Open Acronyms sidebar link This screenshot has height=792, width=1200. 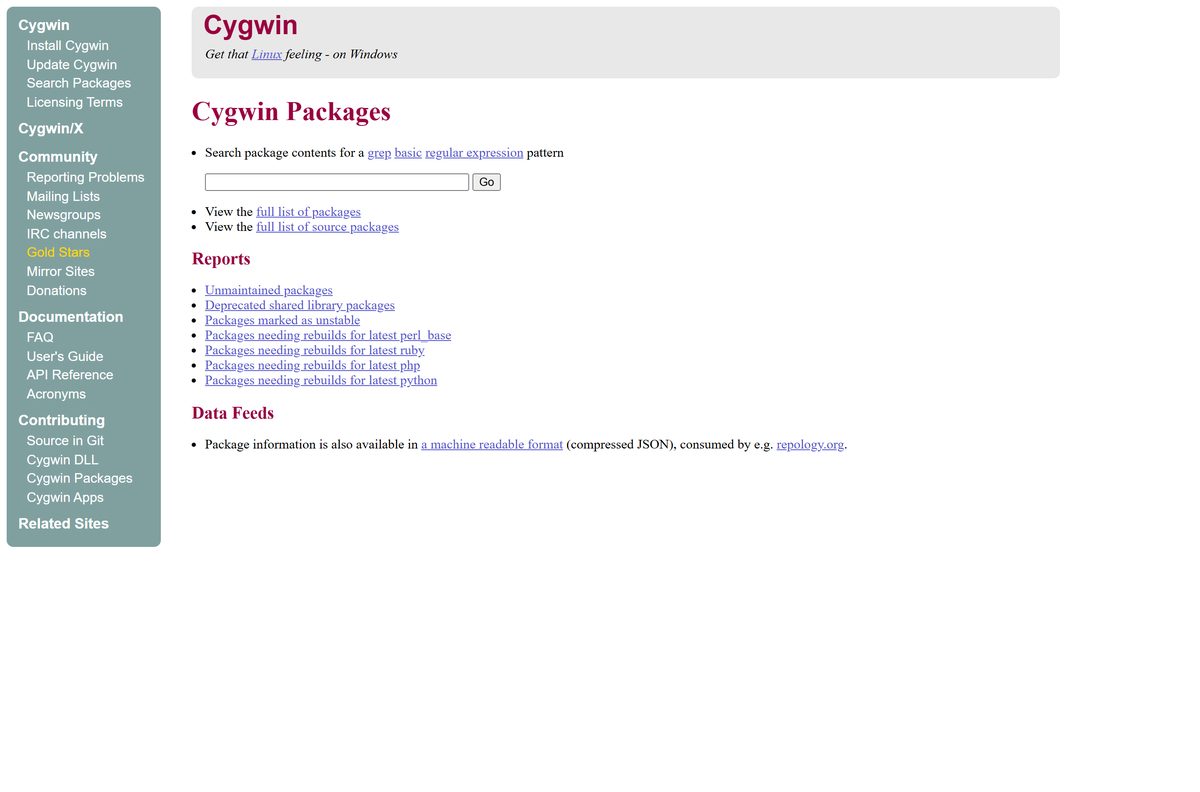click(x=56, y=394)
